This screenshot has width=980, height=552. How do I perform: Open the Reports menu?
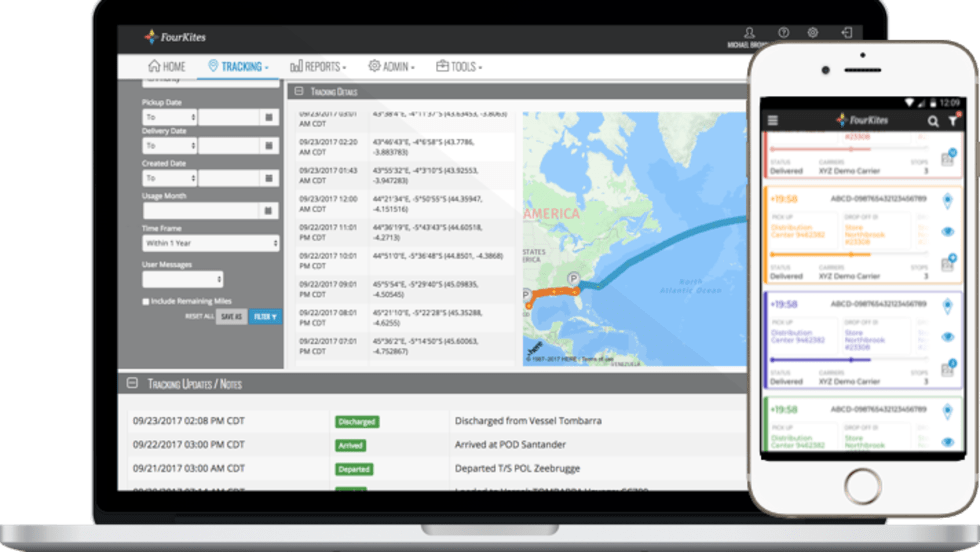[318, 67]
